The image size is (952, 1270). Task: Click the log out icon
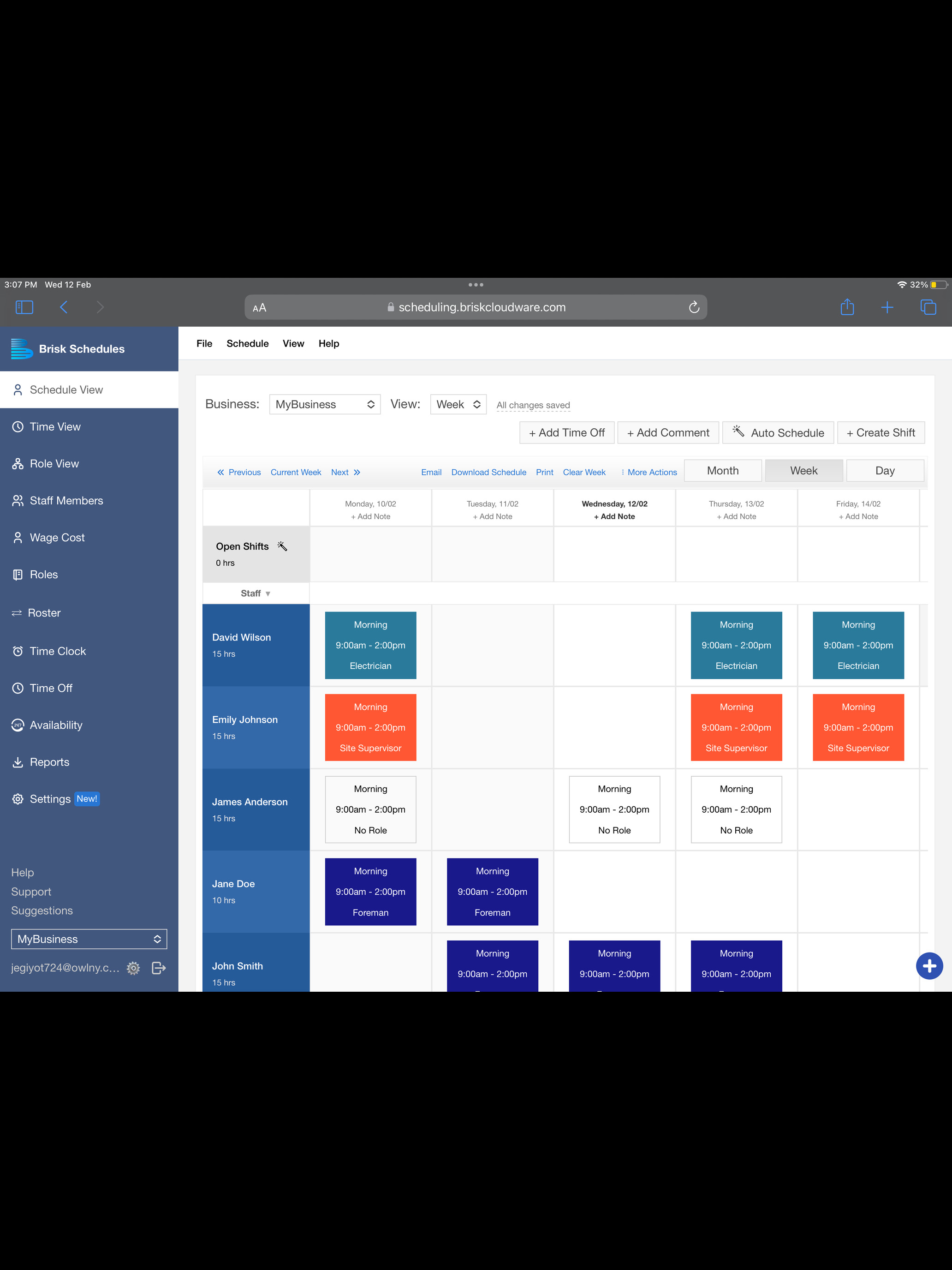point(159,968)
